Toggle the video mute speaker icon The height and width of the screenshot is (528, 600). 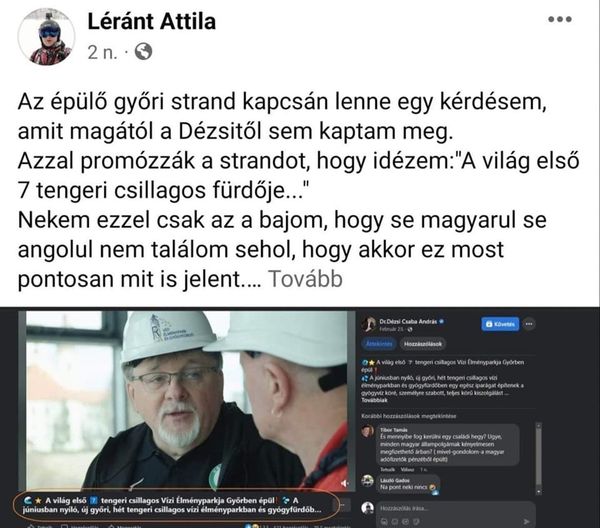[x=344, y=484]
